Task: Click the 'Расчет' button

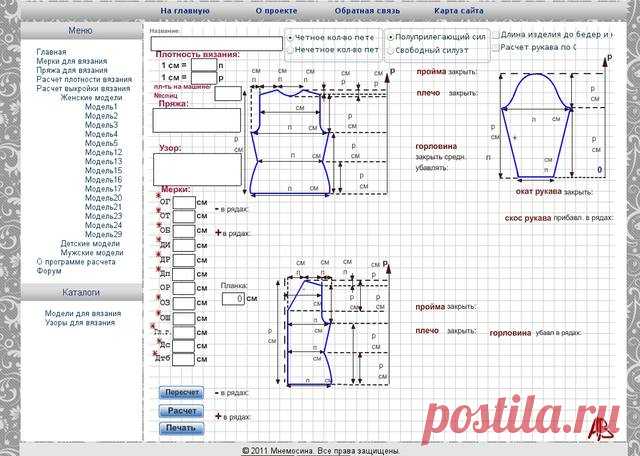Action: [x=181, y=411]
